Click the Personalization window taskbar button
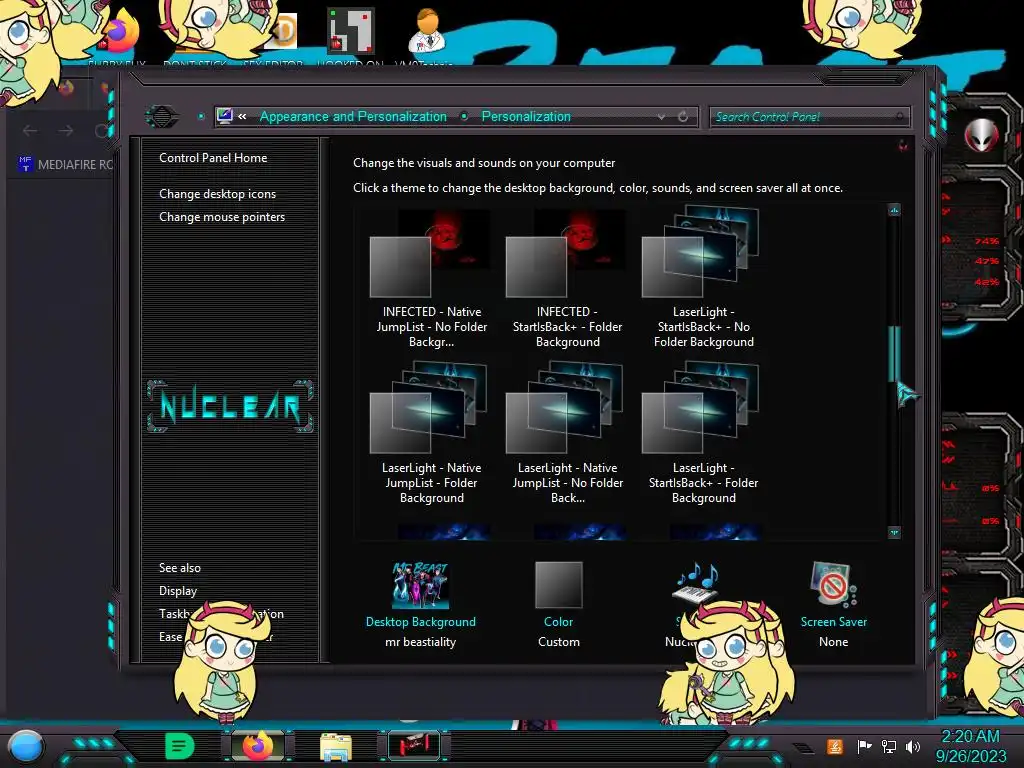The width and height of the screenshot is (1024, 768). pos(413,746)
